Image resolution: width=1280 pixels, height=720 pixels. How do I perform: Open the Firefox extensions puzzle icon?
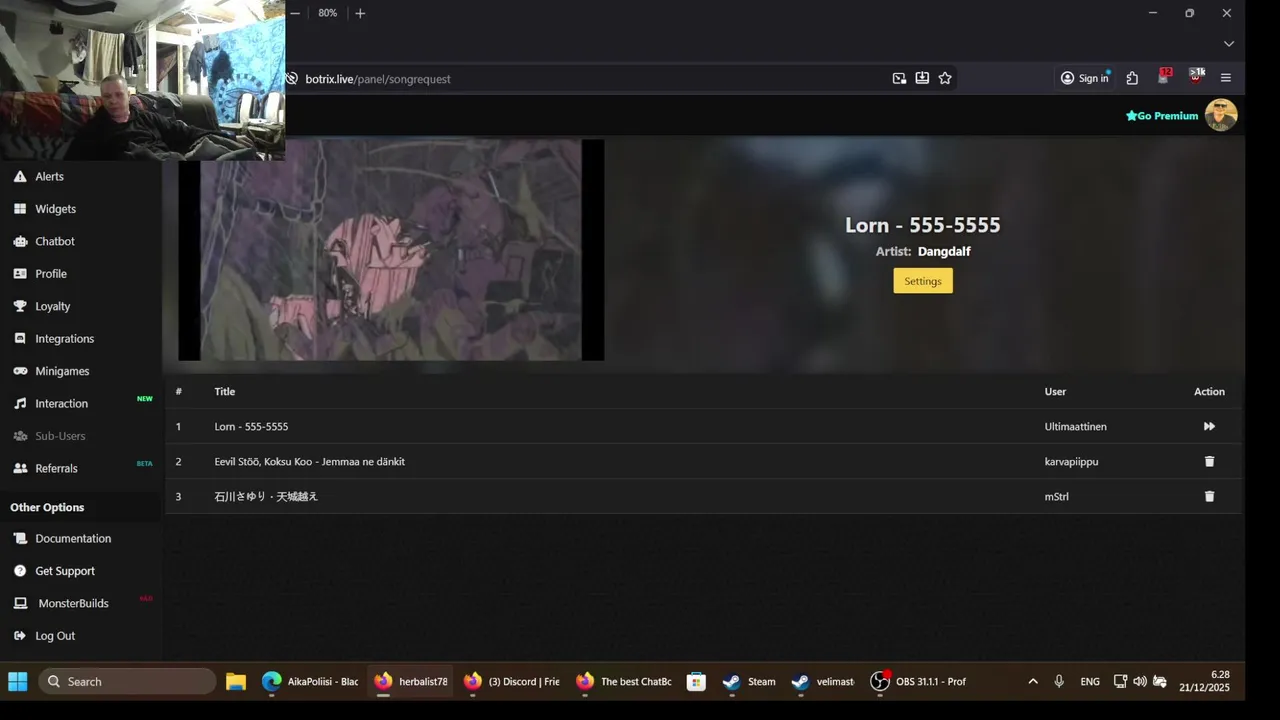click(x=1132, y=78)
